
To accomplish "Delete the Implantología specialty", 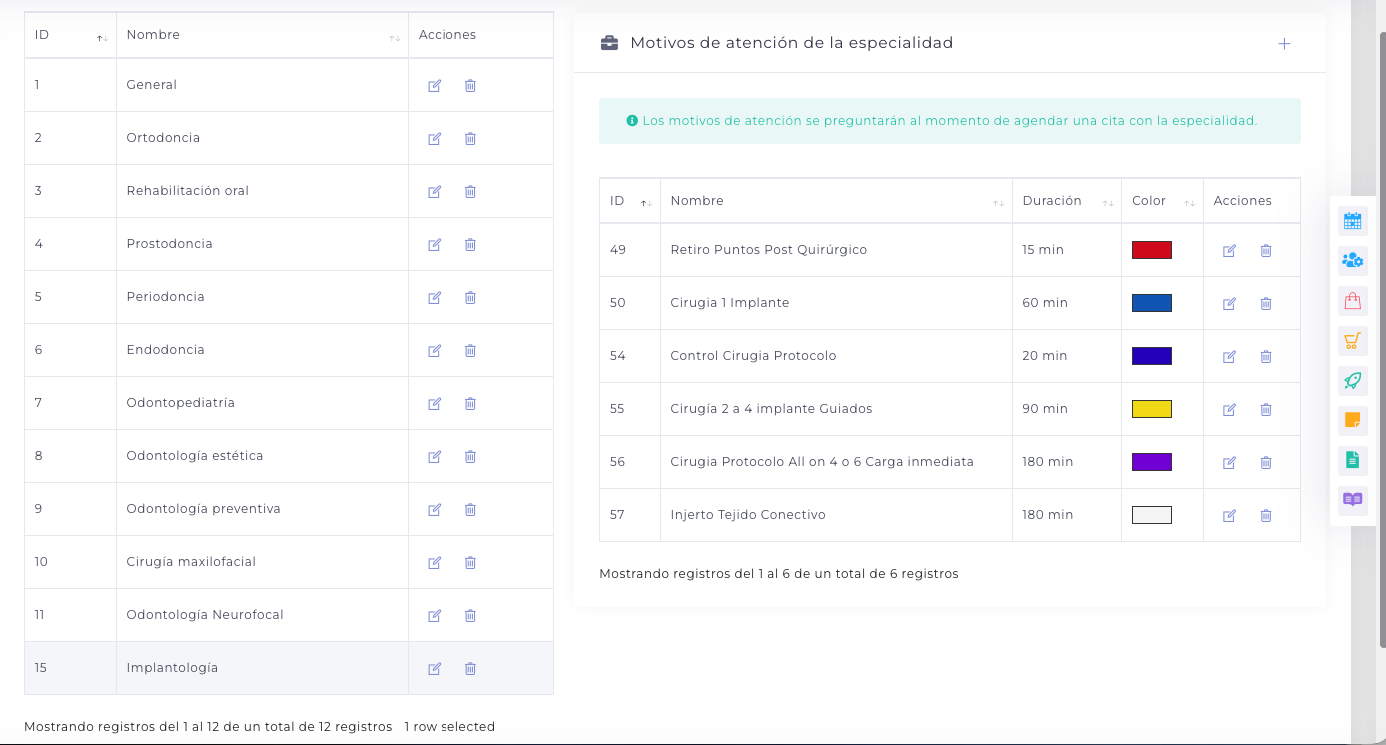I will [470, 669].
